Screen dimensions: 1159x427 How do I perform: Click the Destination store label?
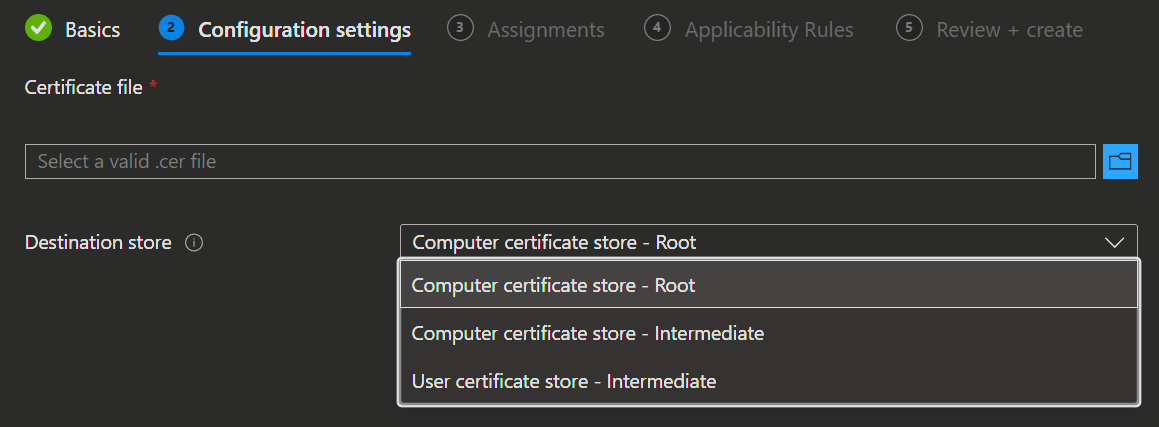click(98, 242)
